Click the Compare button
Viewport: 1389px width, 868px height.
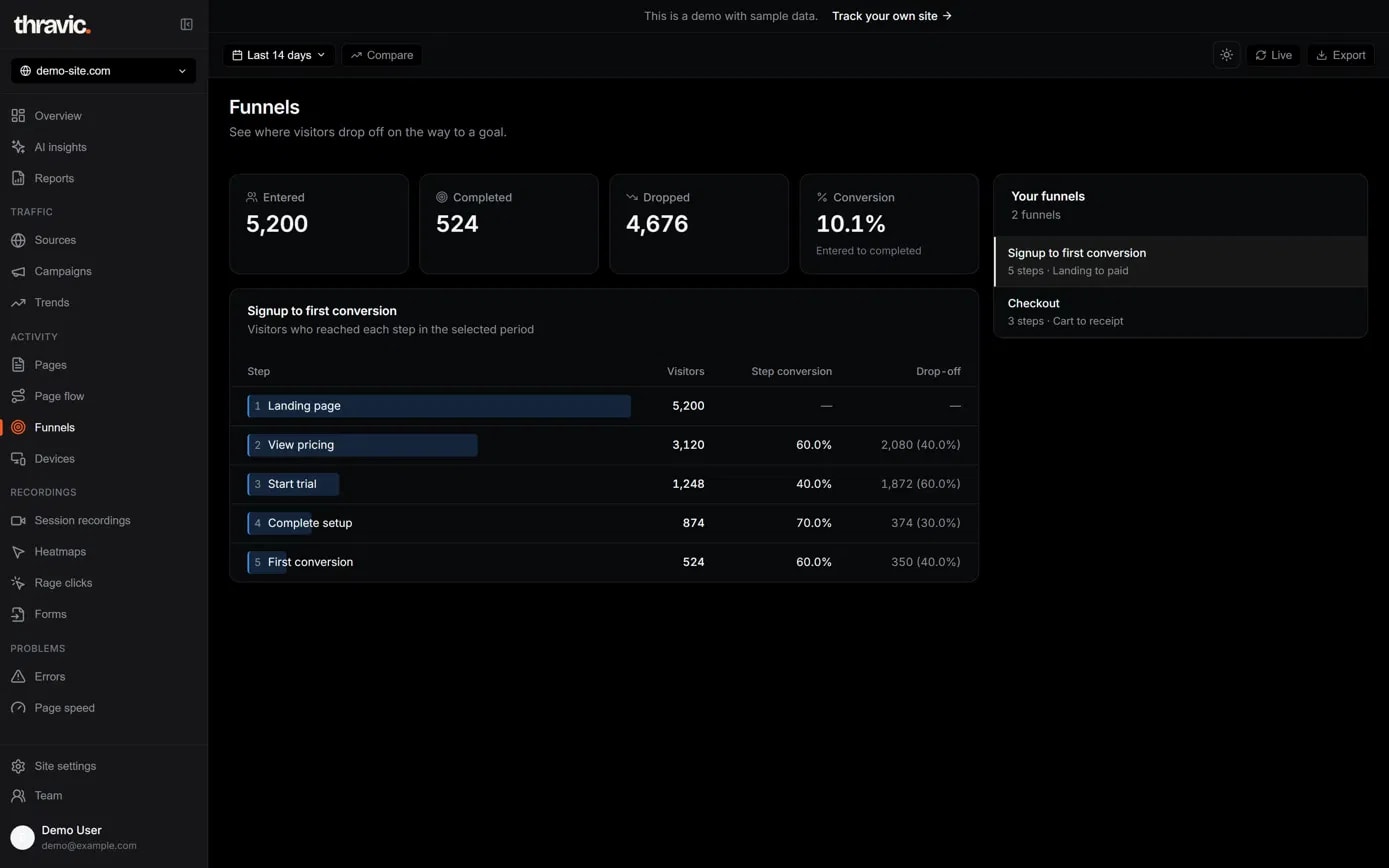(382, 55)
